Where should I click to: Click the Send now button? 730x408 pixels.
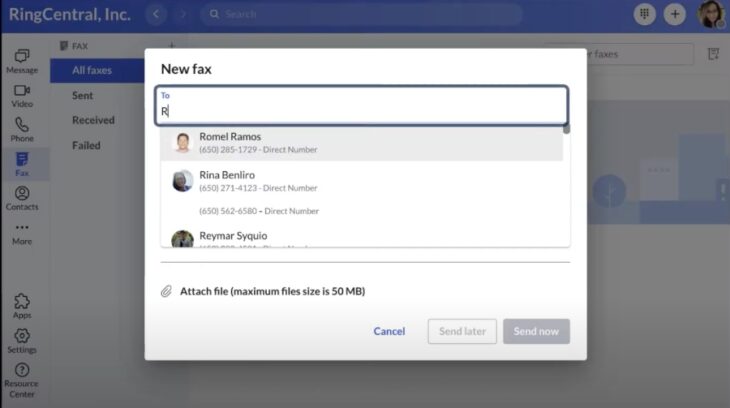(x=536, y=331)
